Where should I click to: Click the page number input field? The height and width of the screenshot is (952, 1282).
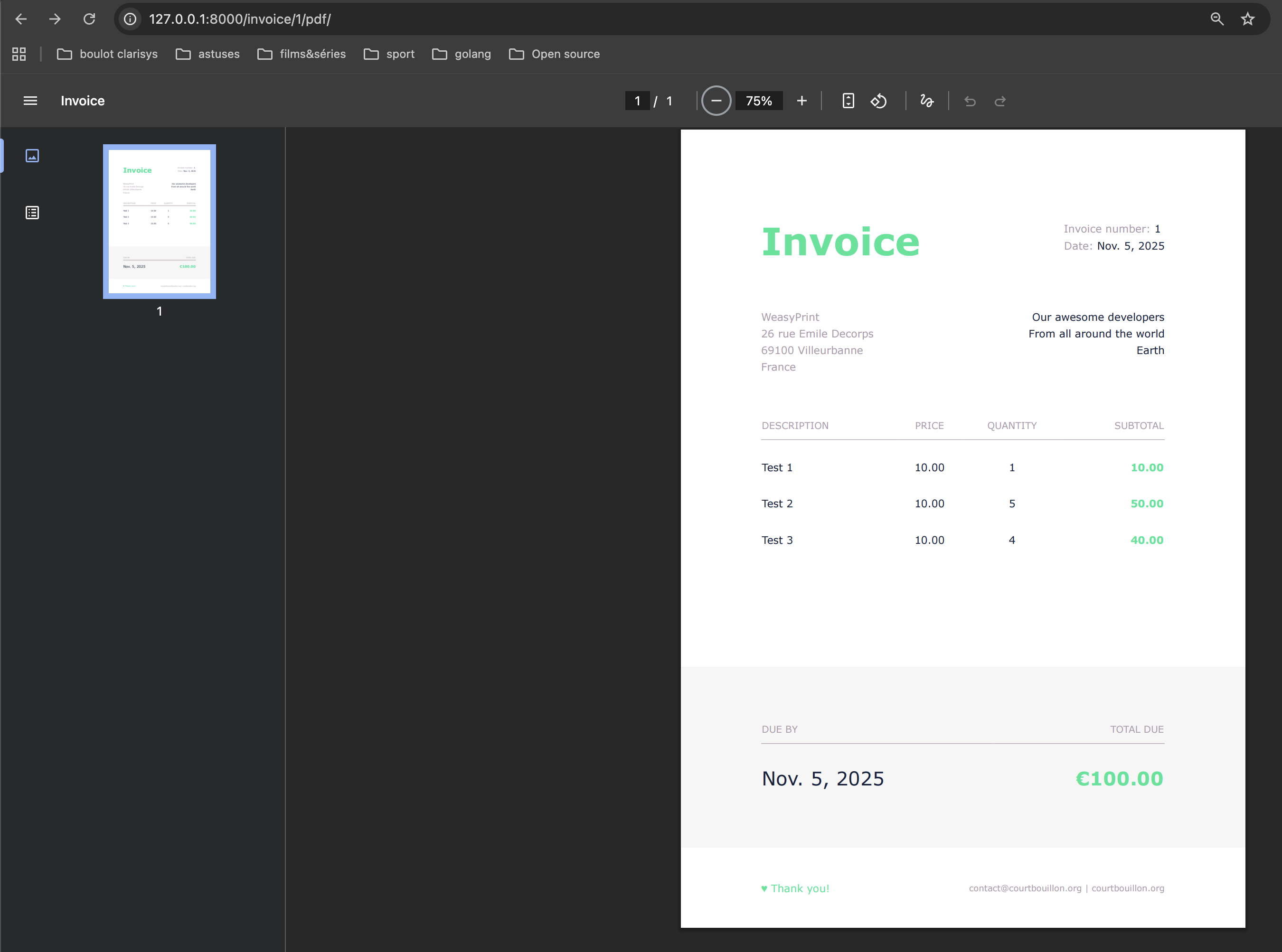637,101
